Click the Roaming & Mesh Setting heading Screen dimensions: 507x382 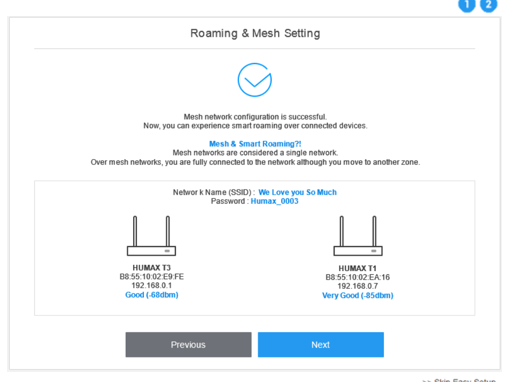pyautogui.click(x=255, y=33)
